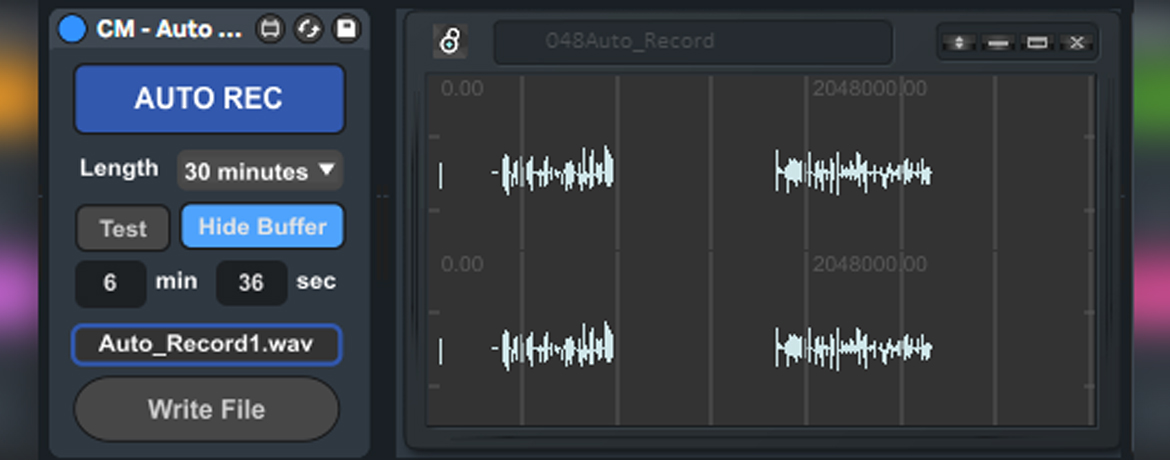Click the blue power circle beside CM title
The width and height of the screenshot is (1170, 460).
[x=72, y=29]
